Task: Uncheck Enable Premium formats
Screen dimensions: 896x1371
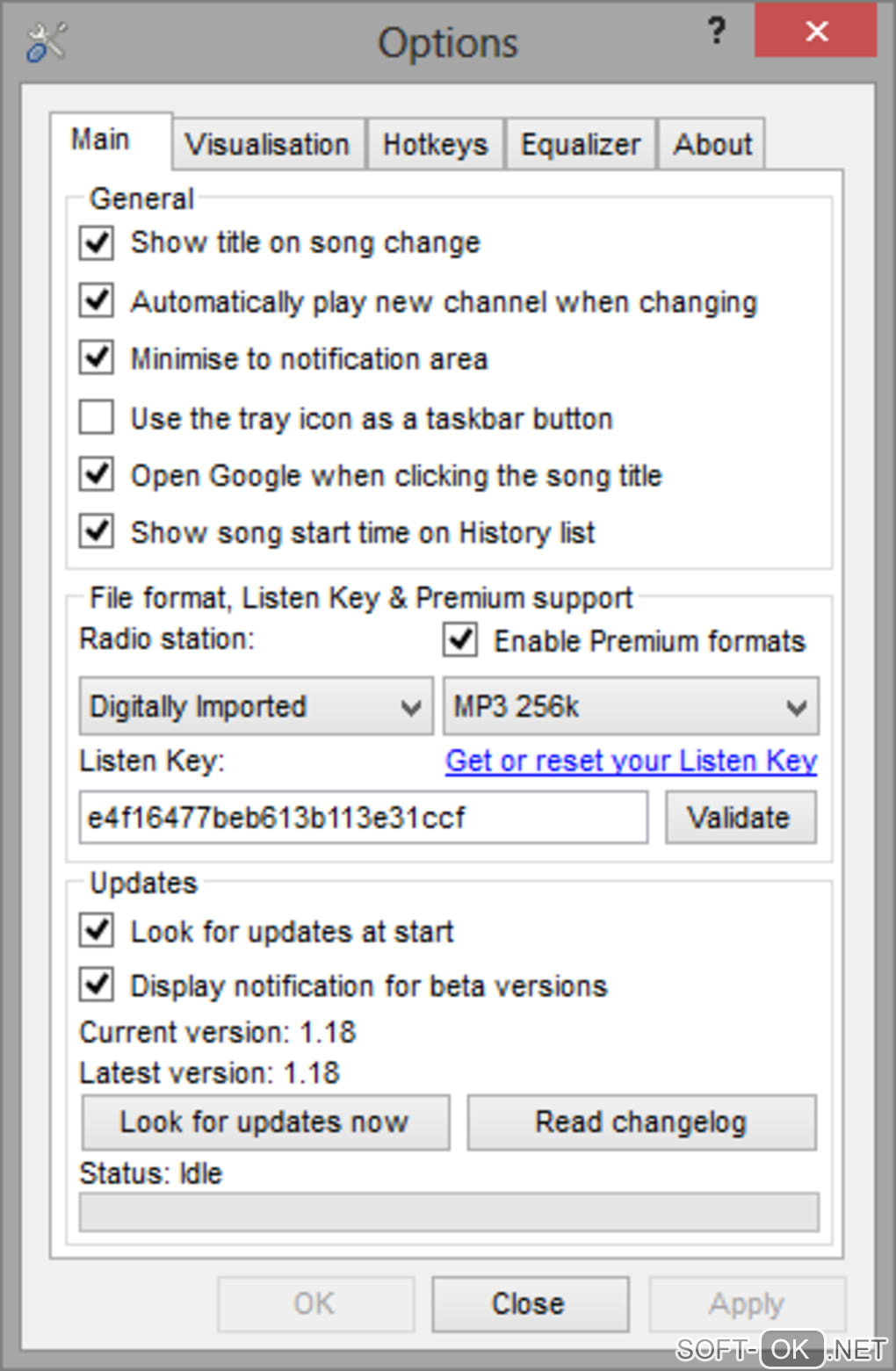Action: point(460,640)
